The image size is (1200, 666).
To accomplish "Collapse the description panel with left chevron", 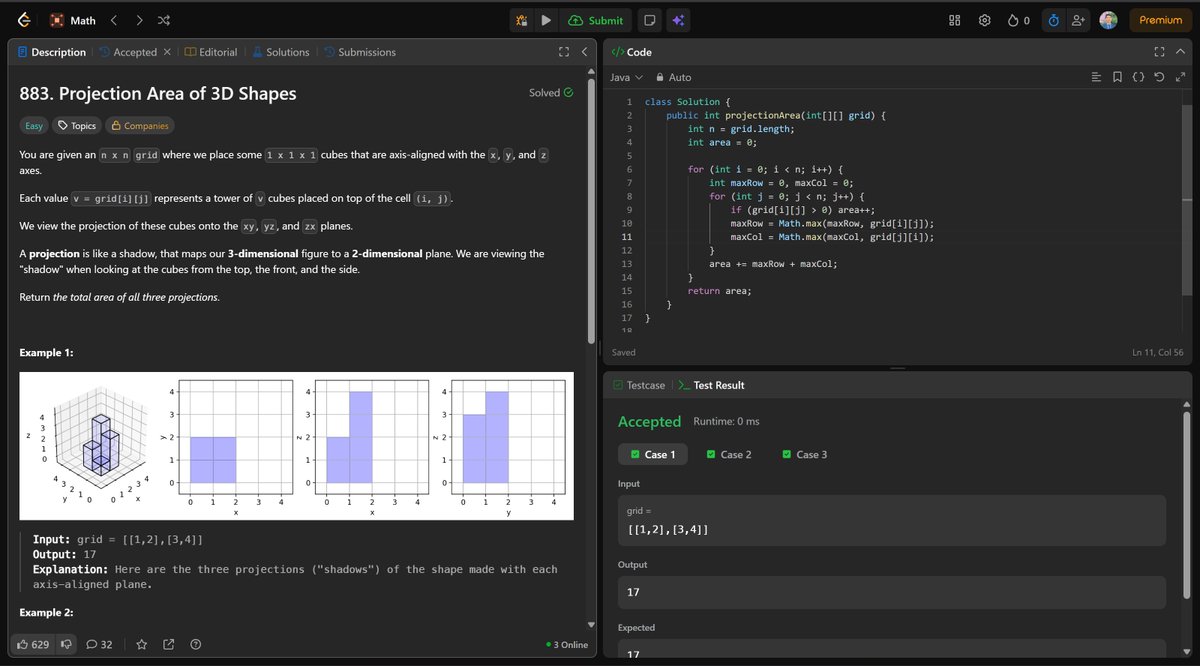I will [584, 52].
